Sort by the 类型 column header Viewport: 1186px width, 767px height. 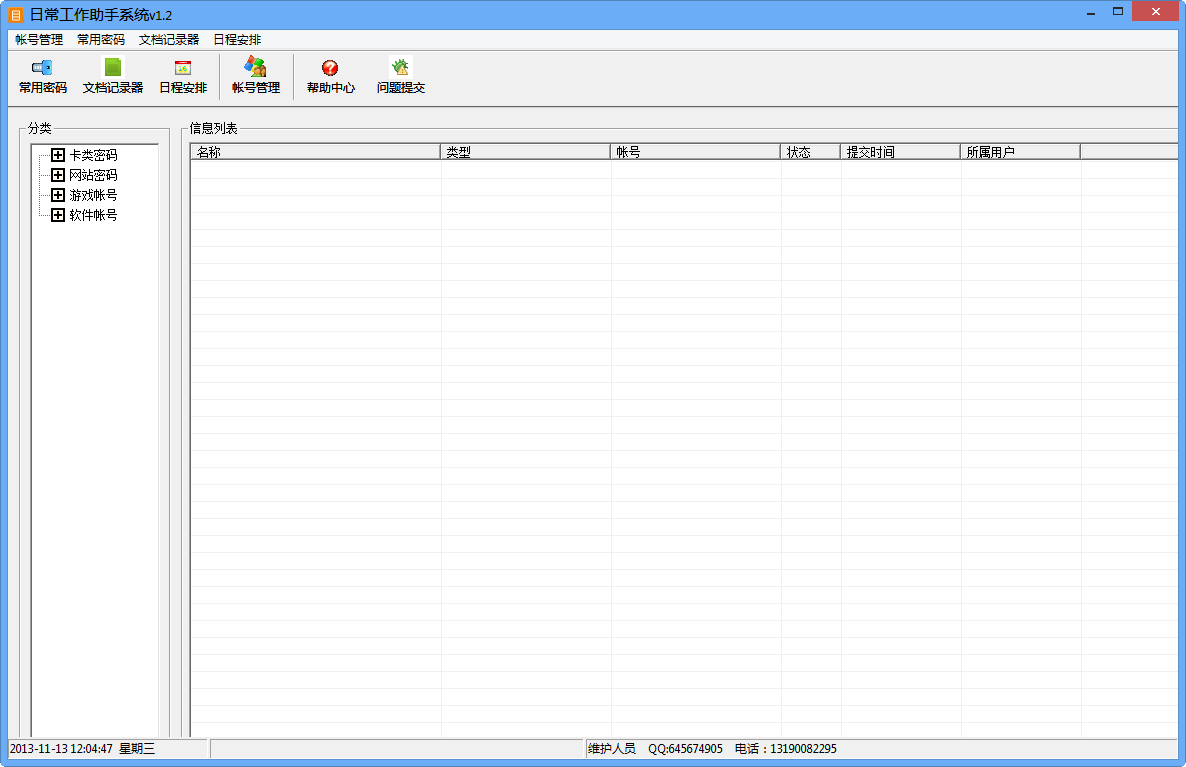[x=525, y=152]
